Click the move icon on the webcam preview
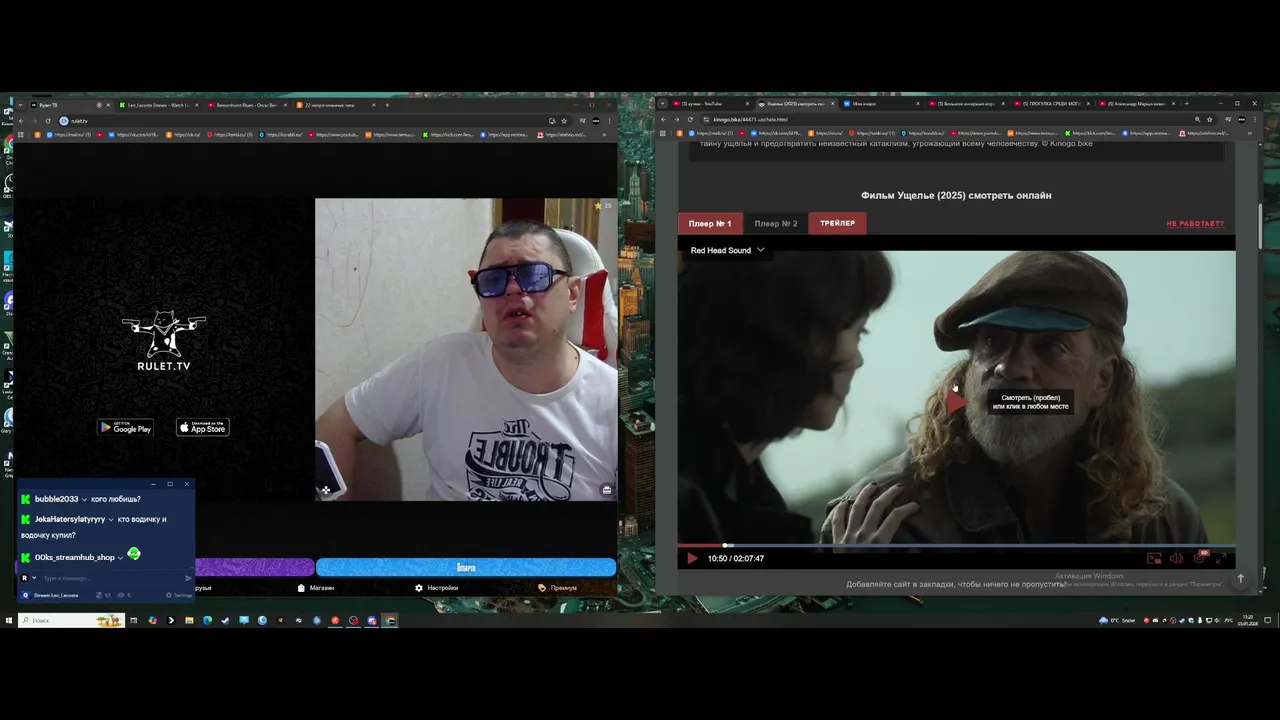 [326, 490]
